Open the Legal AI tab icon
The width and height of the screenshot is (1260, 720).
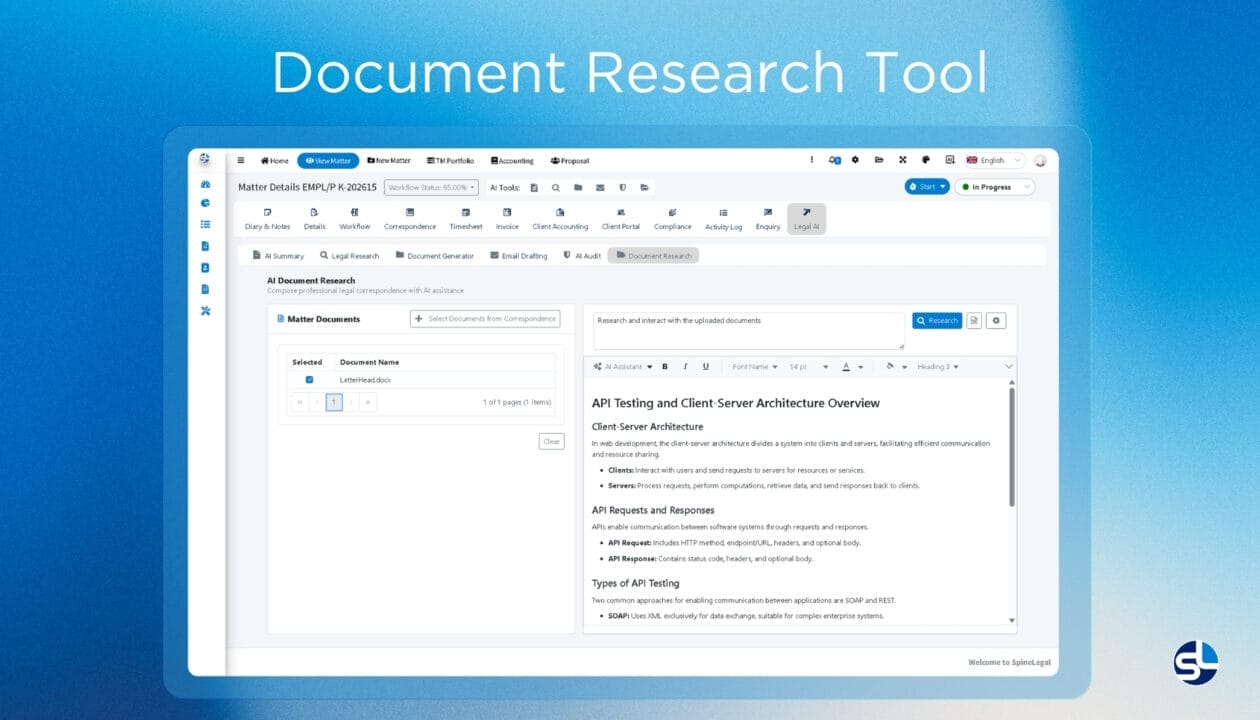pos(806,213)
